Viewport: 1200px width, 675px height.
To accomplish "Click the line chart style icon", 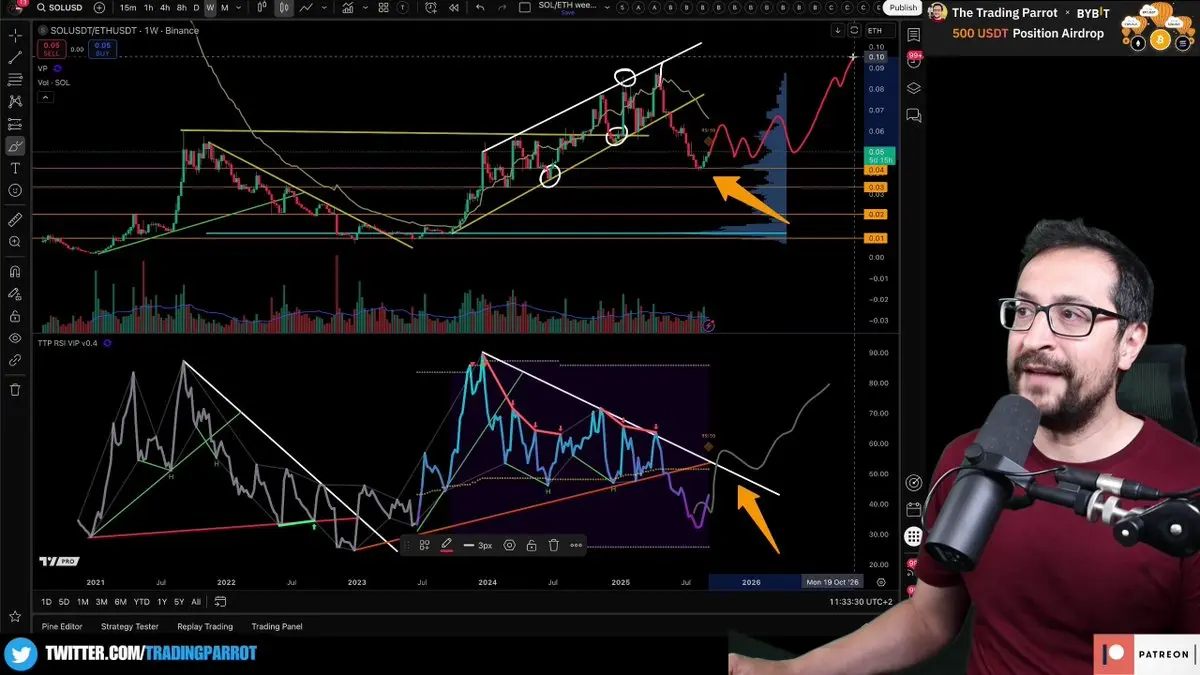I will pos(306,8).
